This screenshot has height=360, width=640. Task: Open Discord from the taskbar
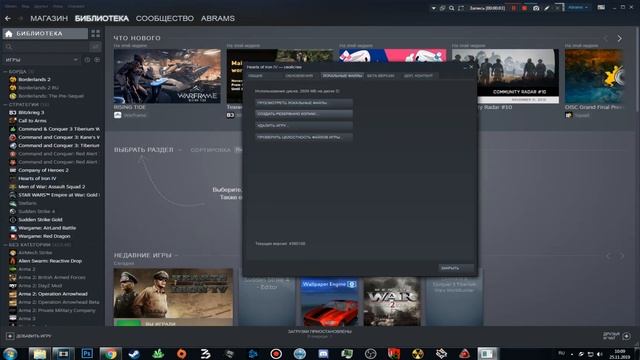(x=323, y=353)
